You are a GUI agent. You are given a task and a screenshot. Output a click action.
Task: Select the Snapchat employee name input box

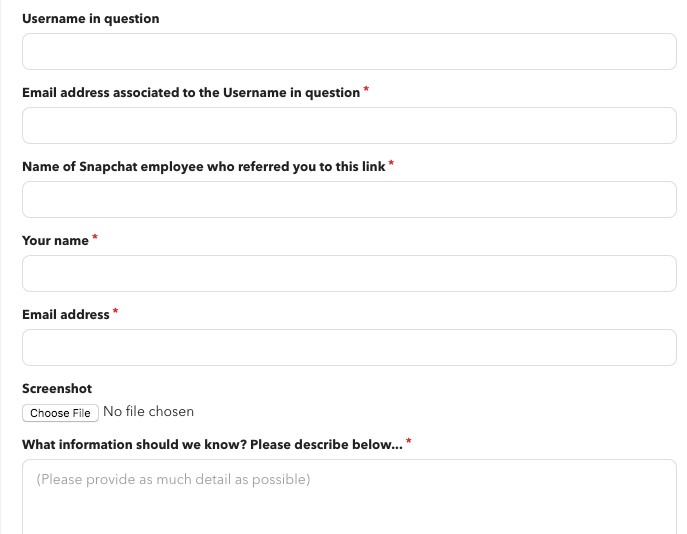[349, 200]
